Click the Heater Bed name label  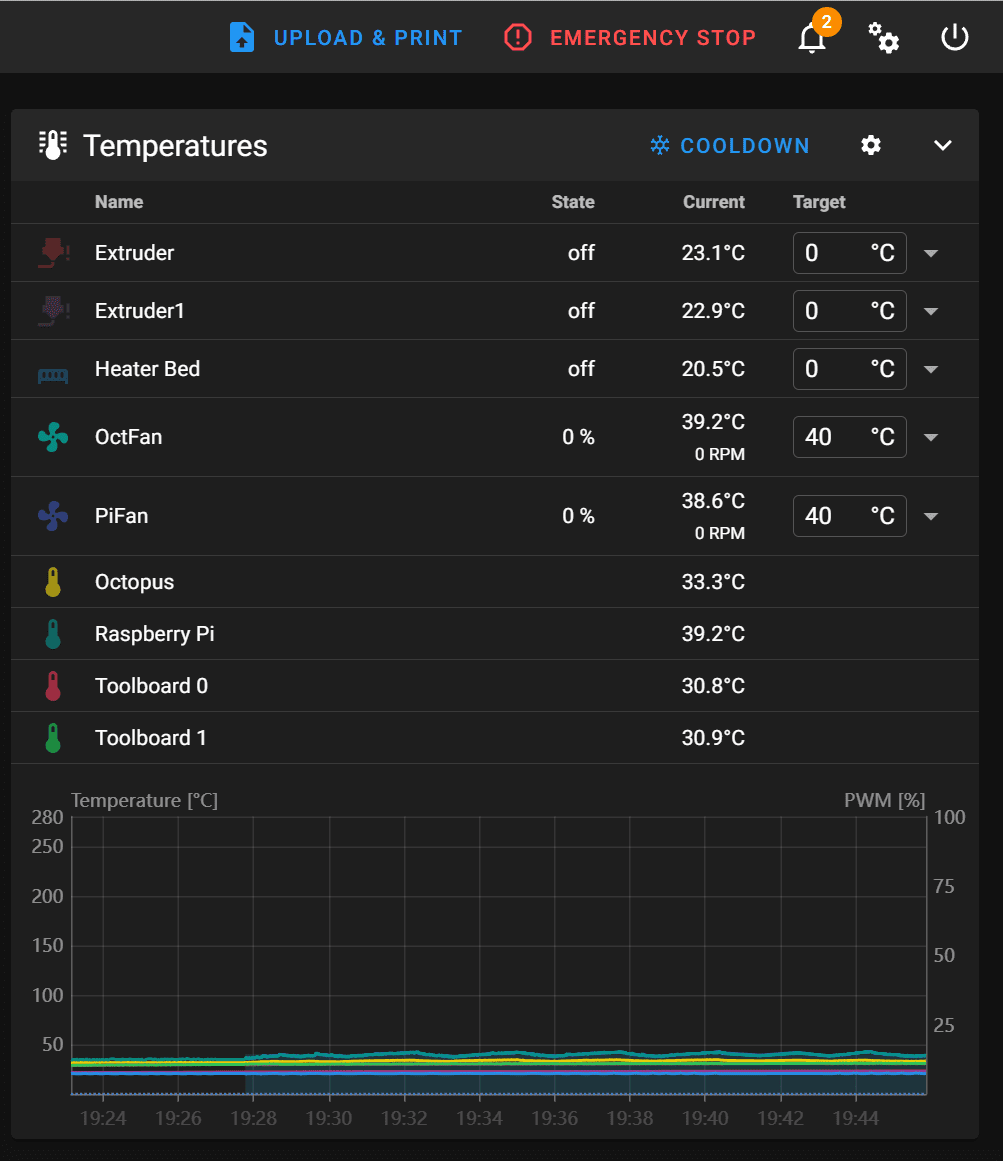(x=147, y=369)
